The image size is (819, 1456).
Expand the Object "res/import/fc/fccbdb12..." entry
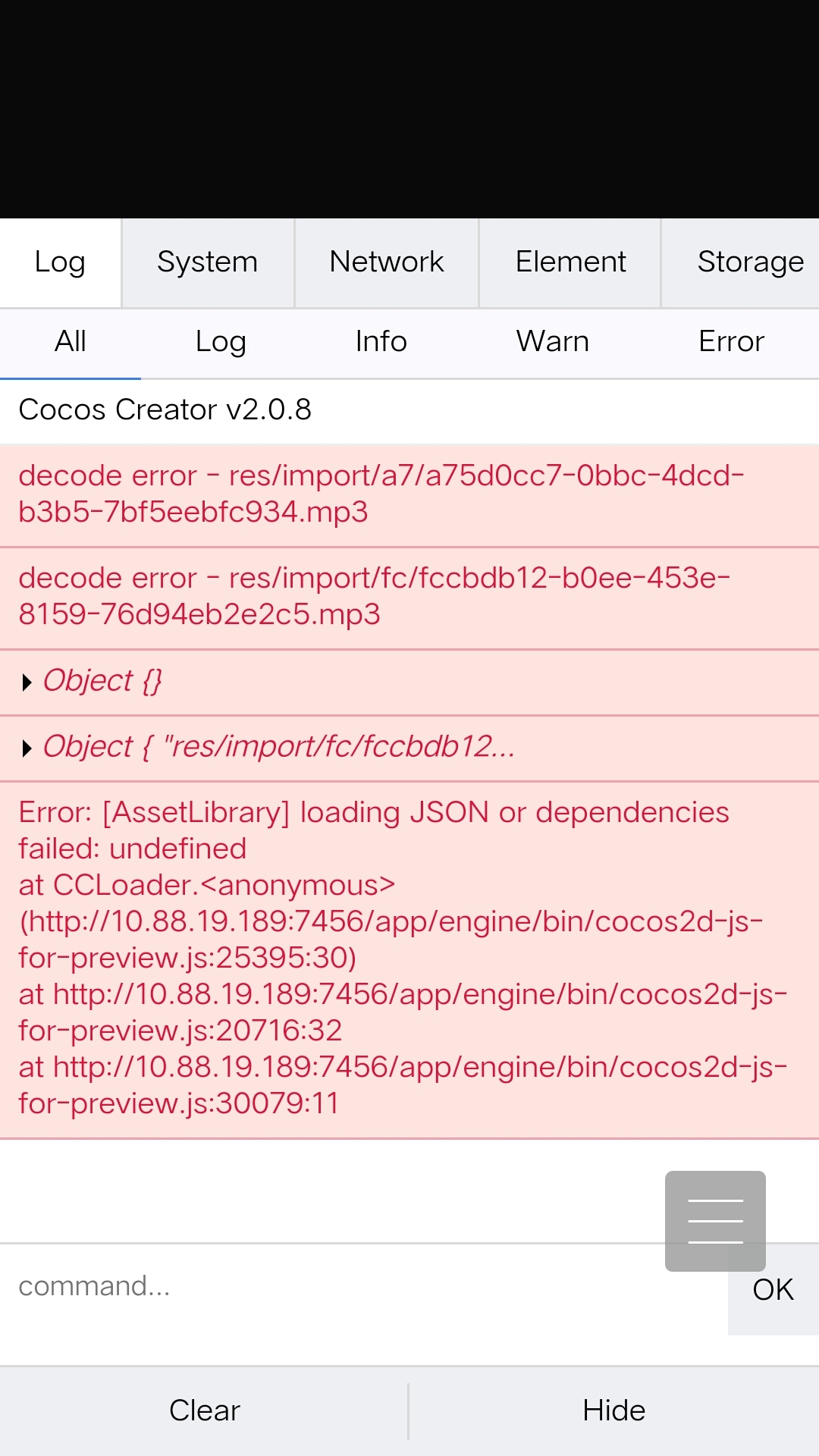click(x=28, y=748)
